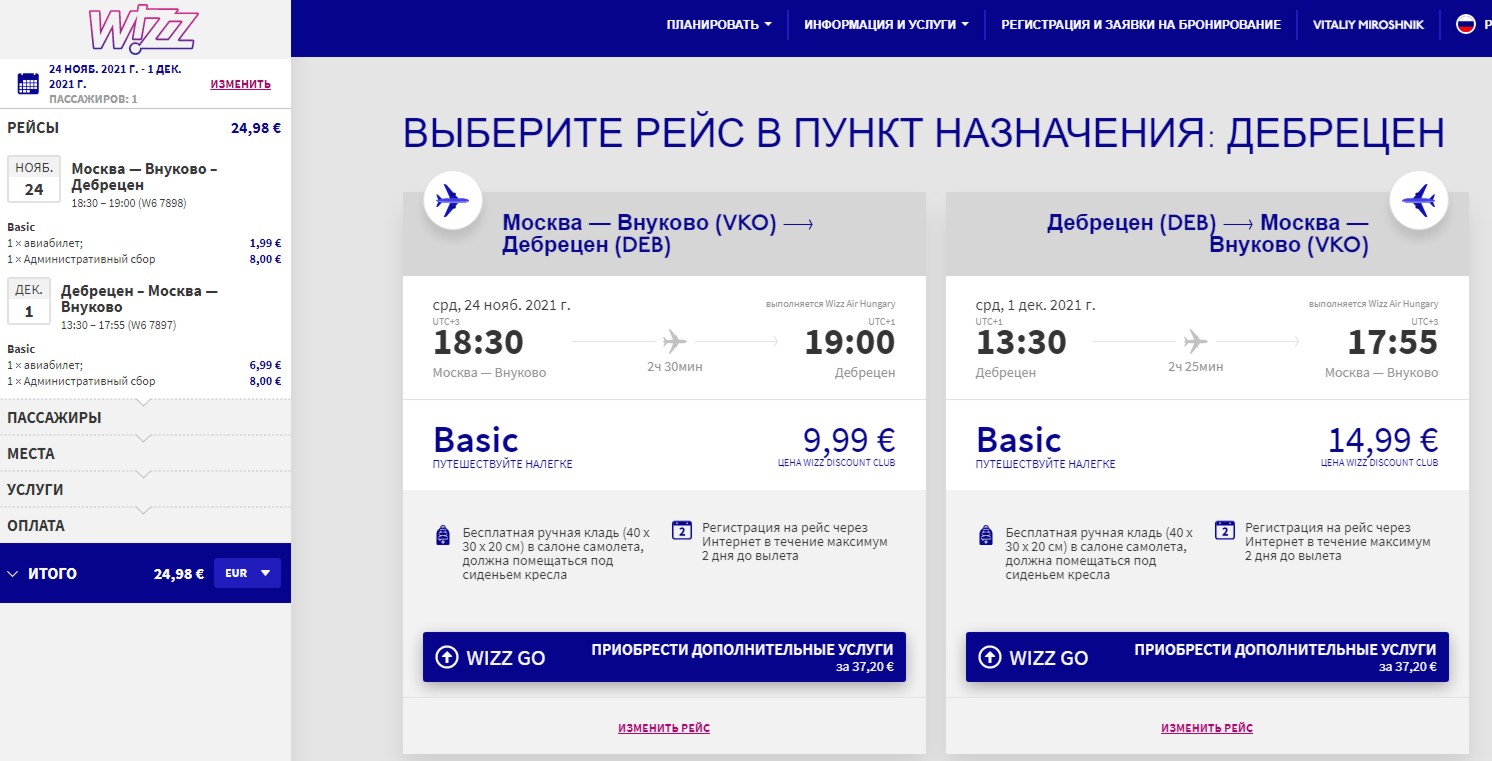Click the check-in calendar icon in return card
Screen dimensions: 1492x761
point(1225,530)
